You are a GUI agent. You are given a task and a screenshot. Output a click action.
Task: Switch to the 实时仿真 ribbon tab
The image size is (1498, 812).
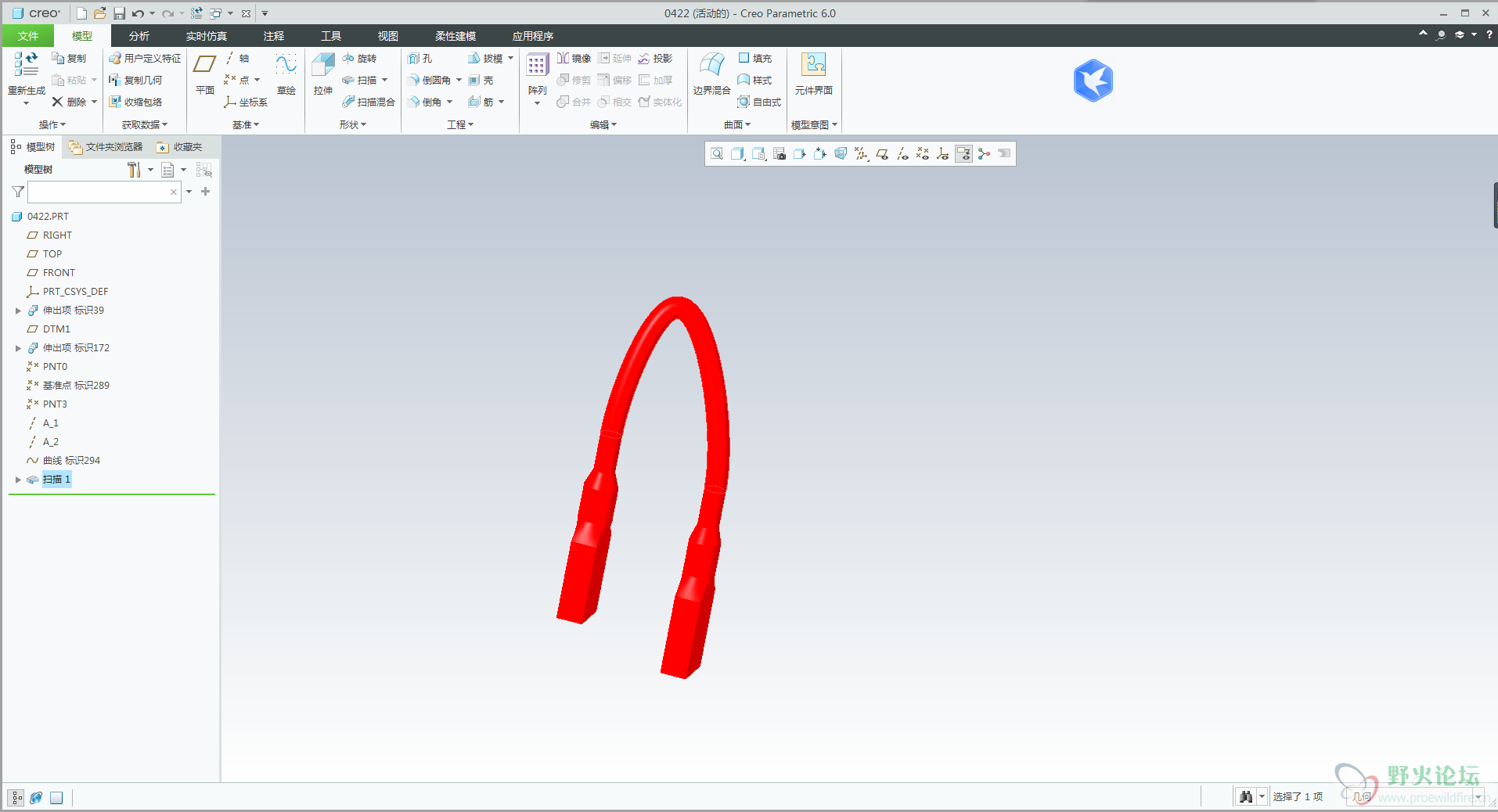click(207, 36)
